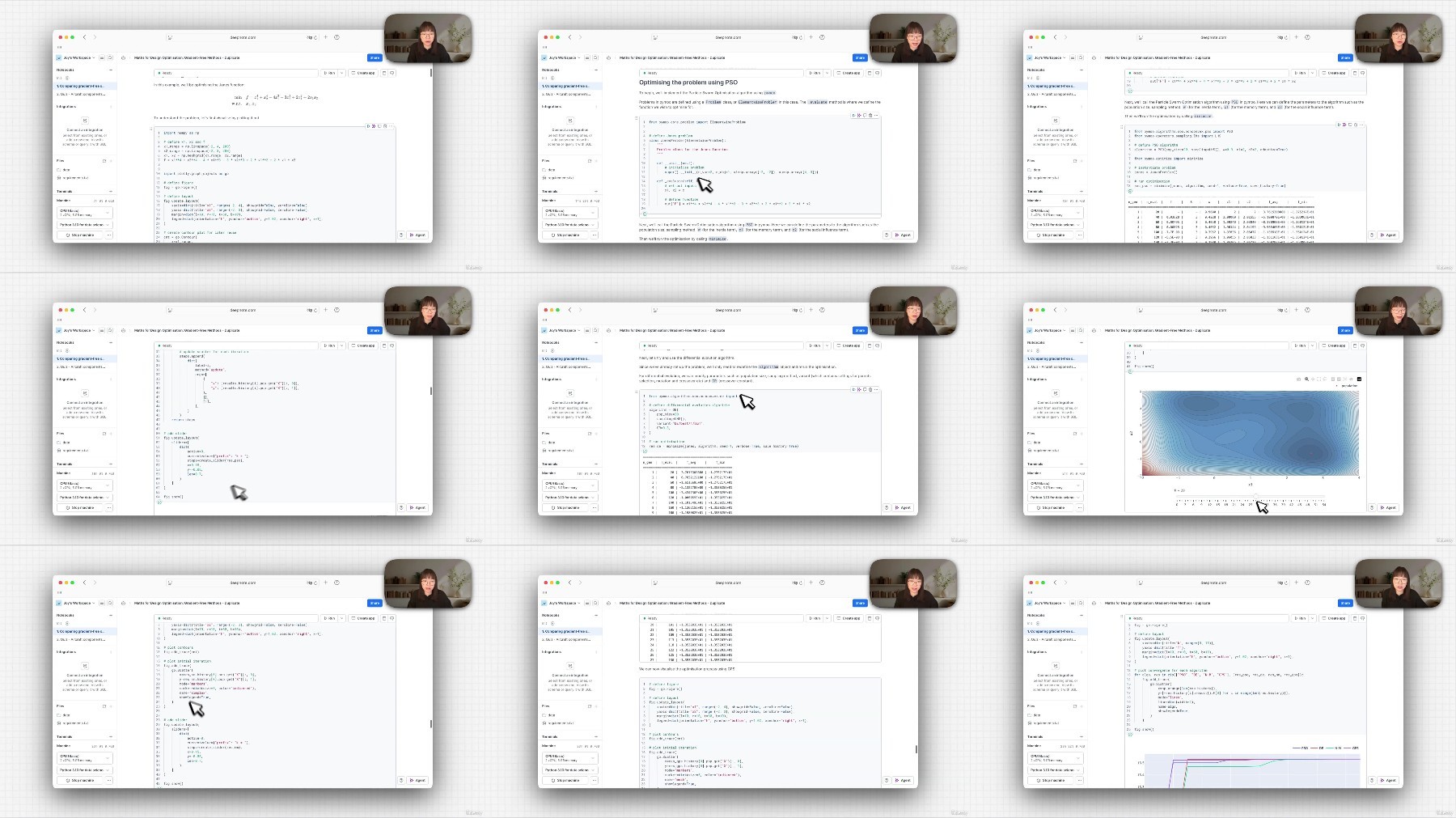Select the Lasso Select tool above the contour plot
The width and height of the screenshot is (1456, 818).
(x=1325, y=379)
